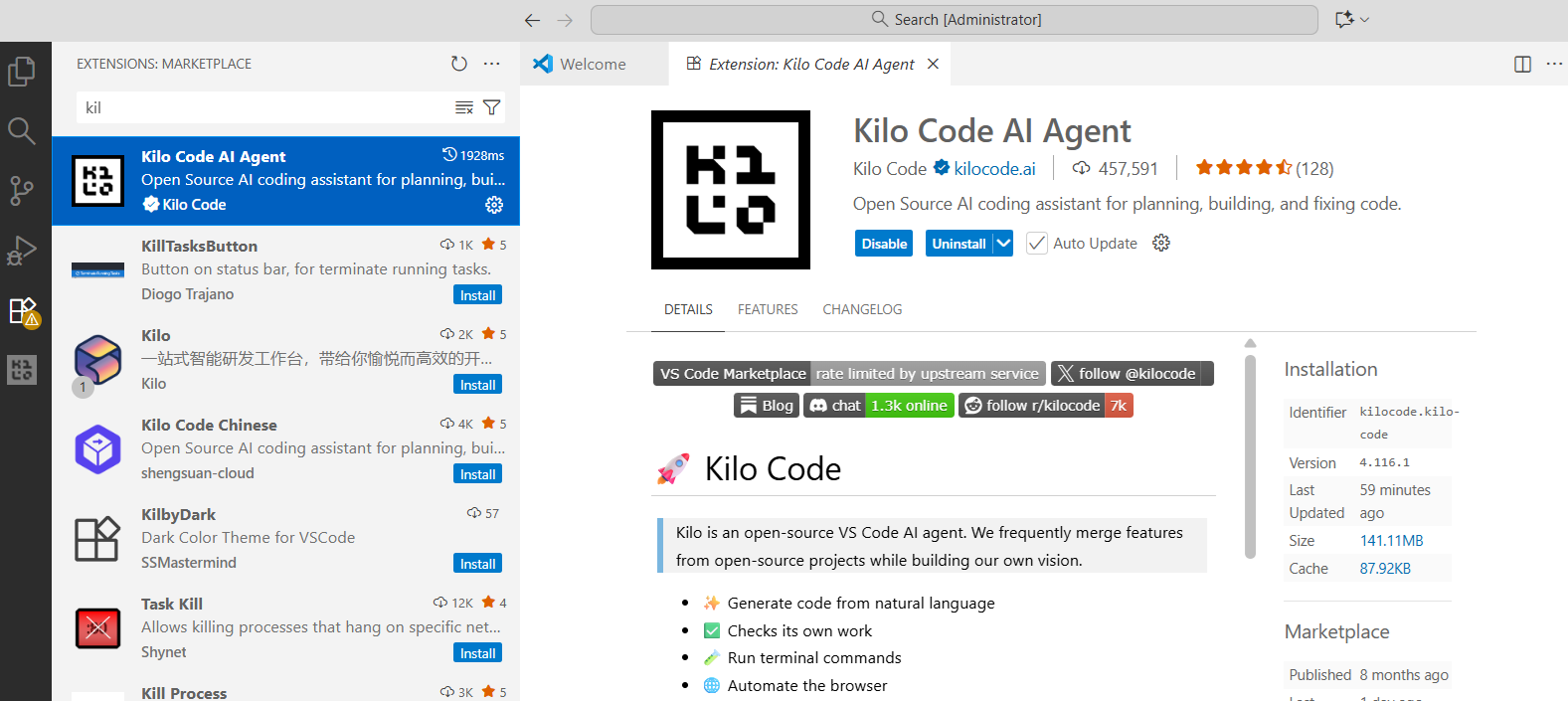This screenshot has width=1568, height=701.
Task: Clear extensions search results
Action: (464, 107)
